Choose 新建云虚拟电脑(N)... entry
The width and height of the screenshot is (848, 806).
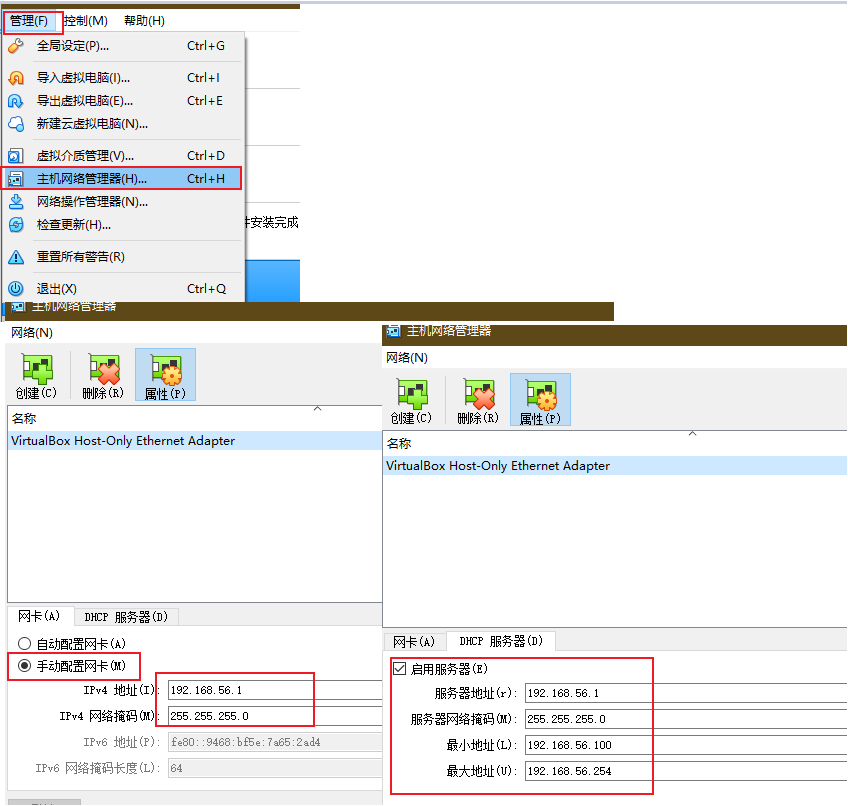(x=123, y=124)
